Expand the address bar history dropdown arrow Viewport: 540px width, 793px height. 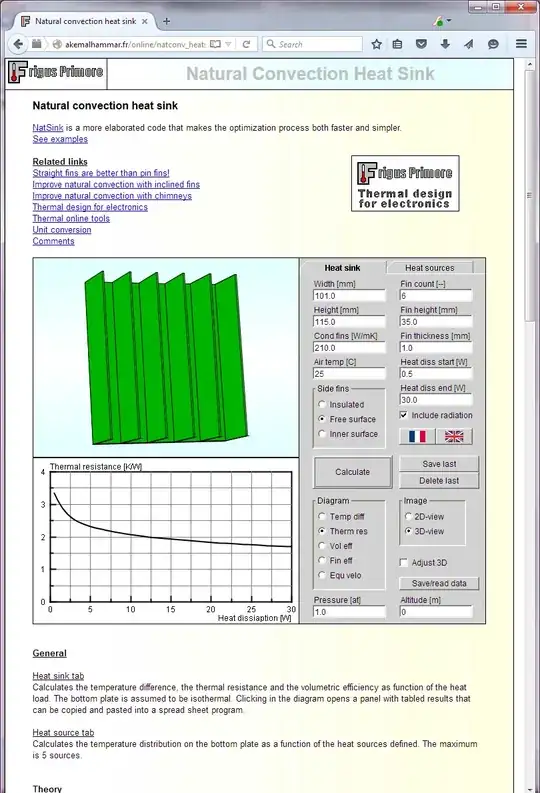tap(229, 45)
